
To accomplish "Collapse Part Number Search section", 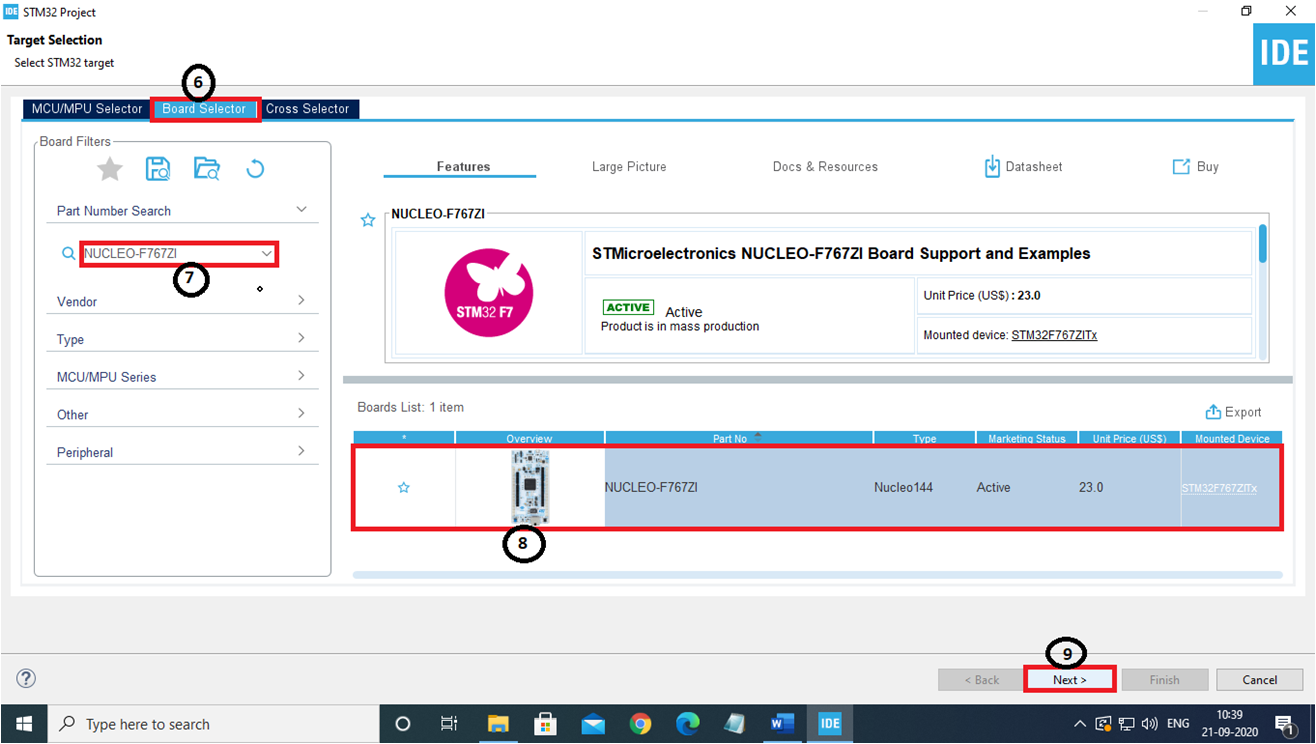I will coord(302,210).
